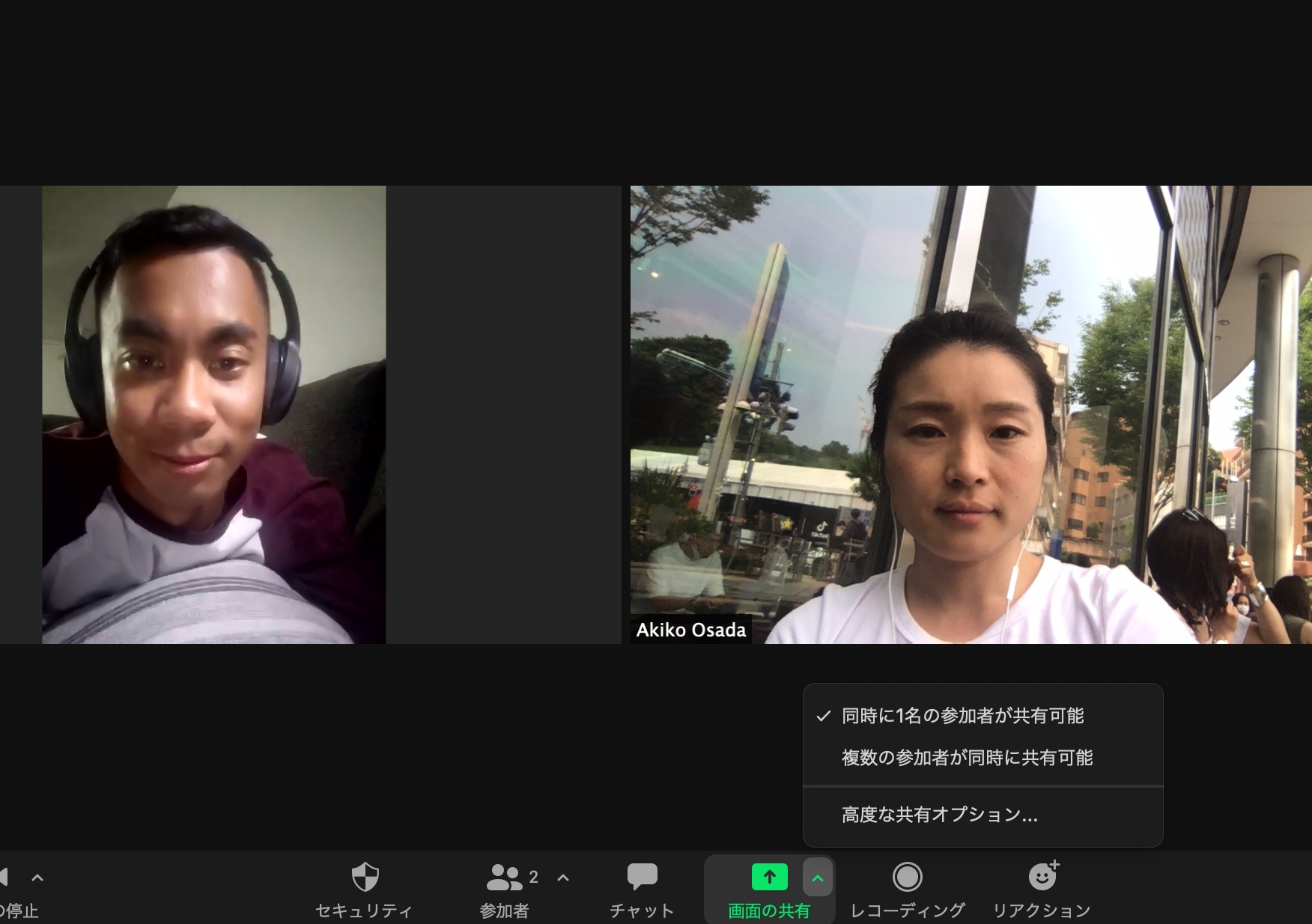This screenshot has height=924, width=1312.
Task: Expand the video options chevron beside 停止
Action: coord(37,878)
